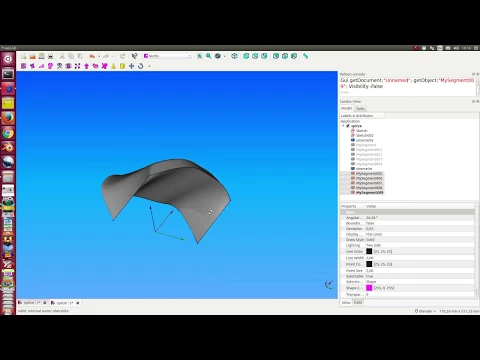Switch to the Data property tab
480x360 pixels.
coord(358,302)
